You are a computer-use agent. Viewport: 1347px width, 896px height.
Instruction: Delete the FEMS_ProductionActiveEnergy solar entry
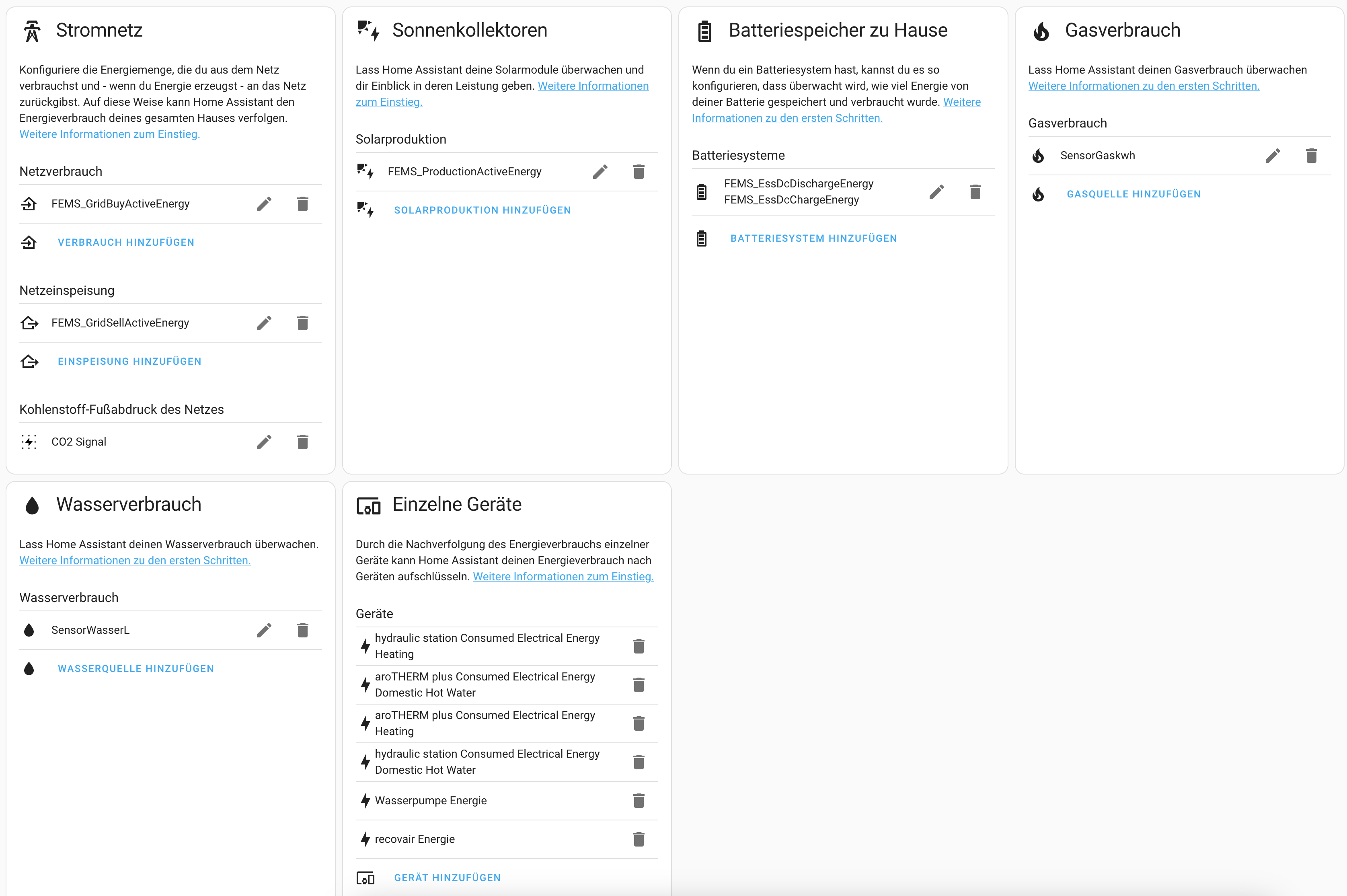coord(639,171)
